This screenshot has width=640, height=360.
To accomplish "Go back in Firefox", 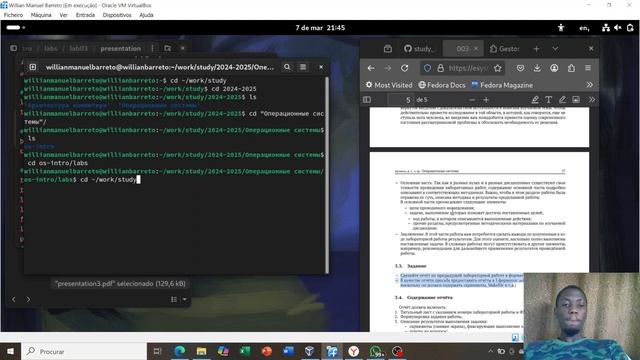I will (371, 68).
